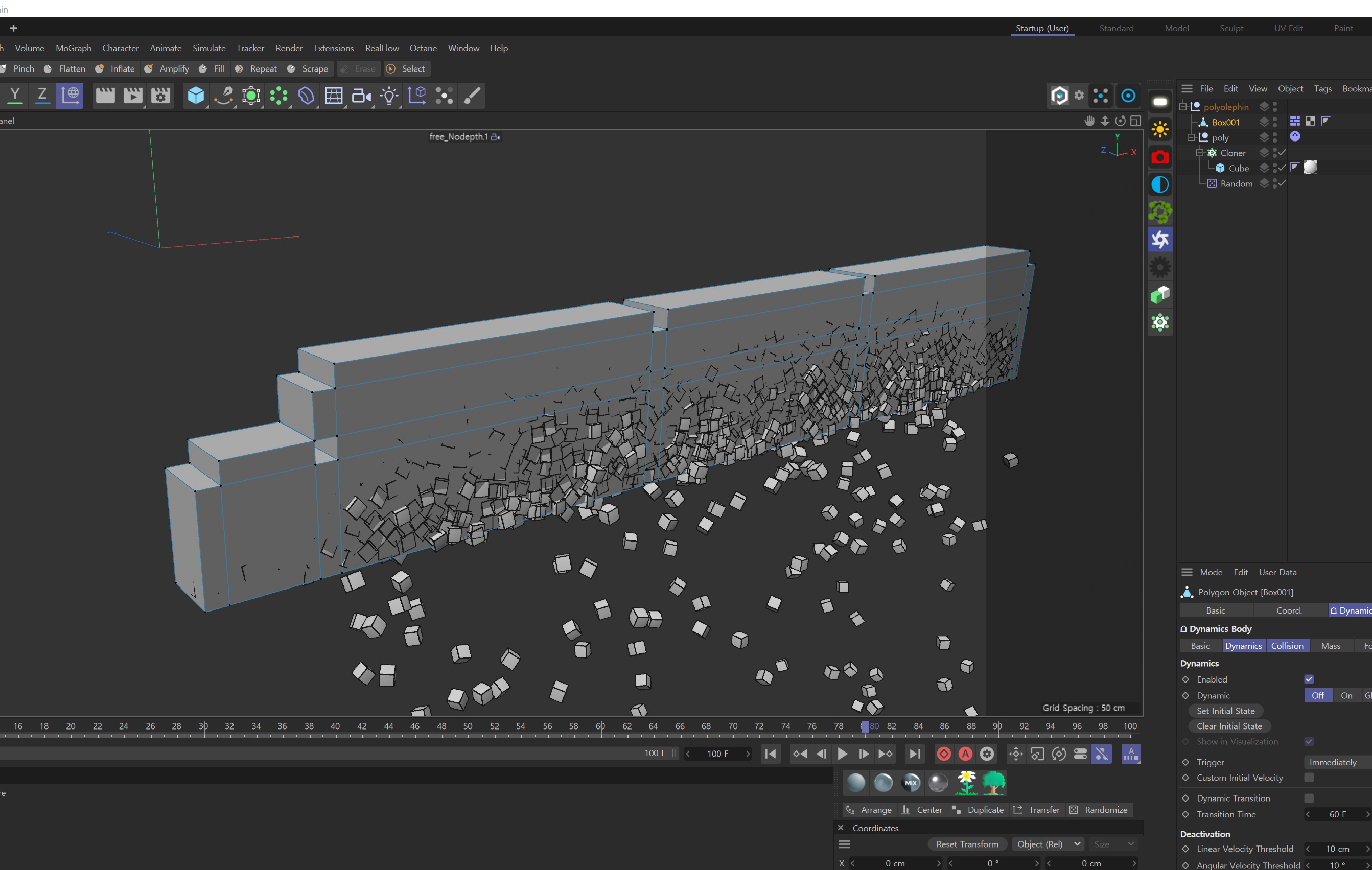Add a Camera from the toolbar
Screen dimensions: 1372x870
[x=362, y=96]
